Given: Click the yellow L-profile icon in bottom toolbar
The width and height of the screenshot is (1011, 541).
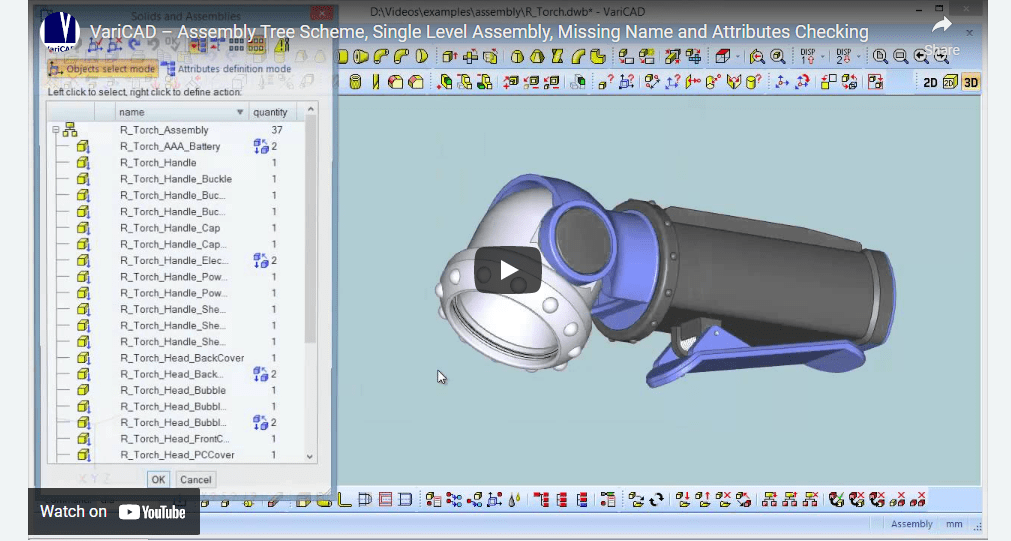Looking at the screenshot, I should [344, 500].
